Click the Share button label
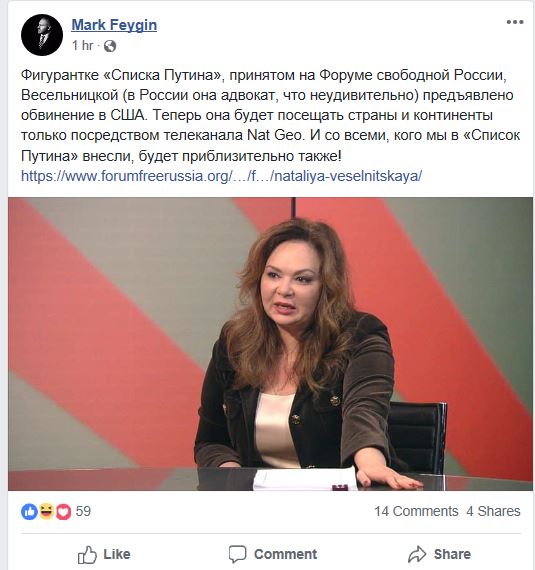This screenshot has width=535, height=570. click(x=452, y=554)
